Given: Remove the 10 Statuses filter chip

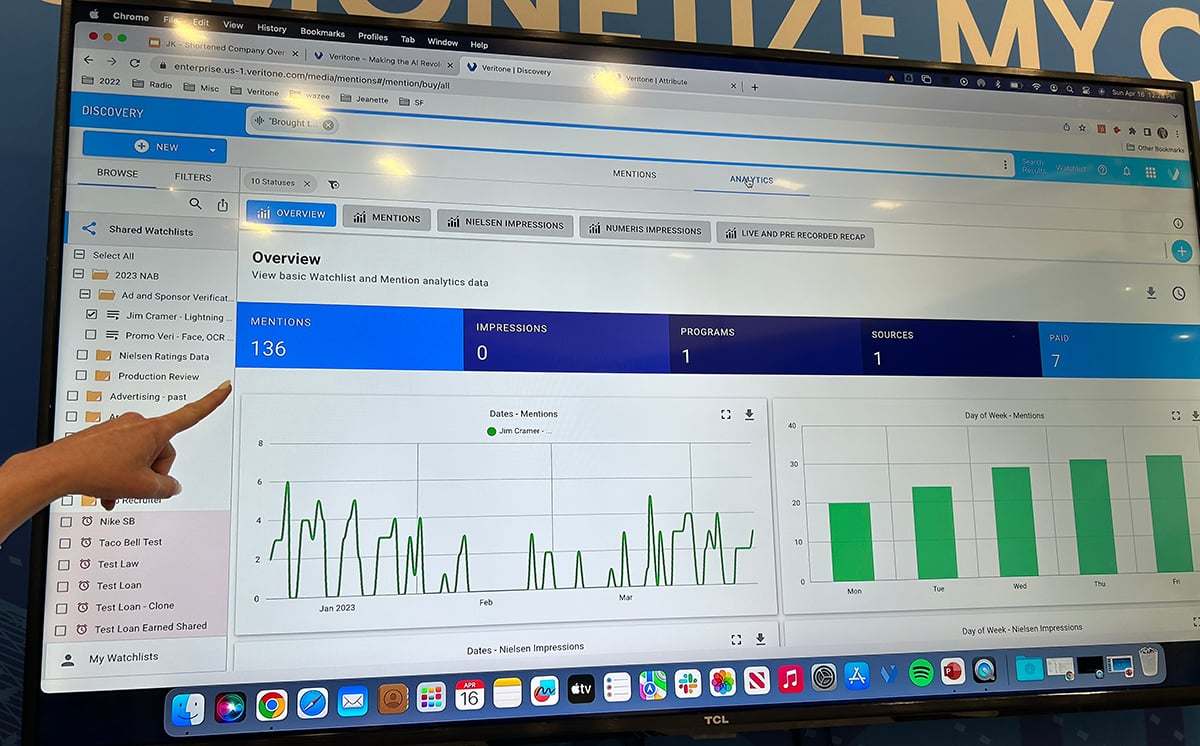Looking at the screenshot, I should point(307,183).
